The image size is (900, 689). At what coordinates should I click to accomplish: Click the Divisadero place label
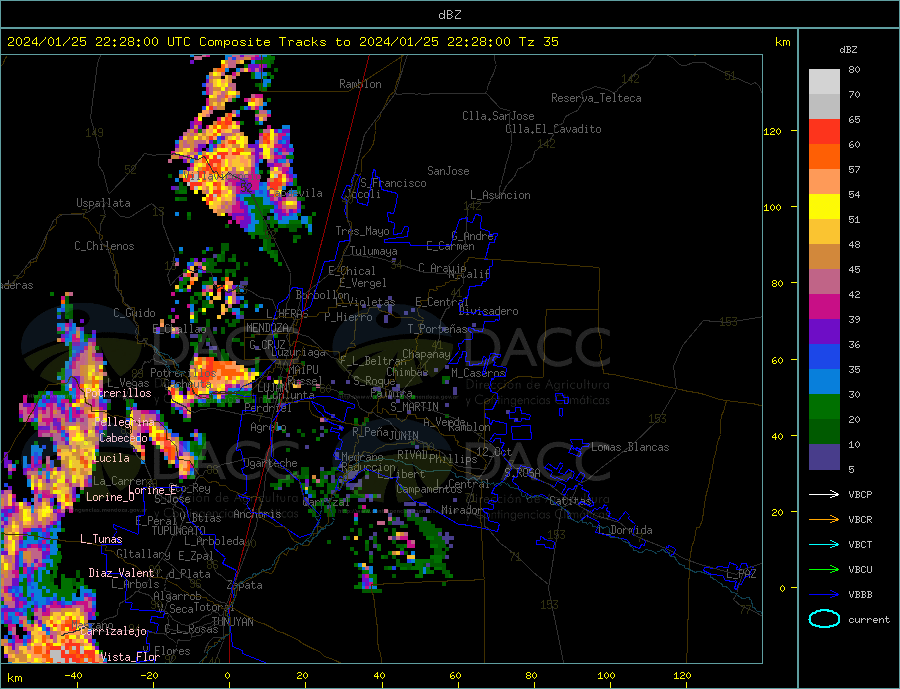[488, 311]
